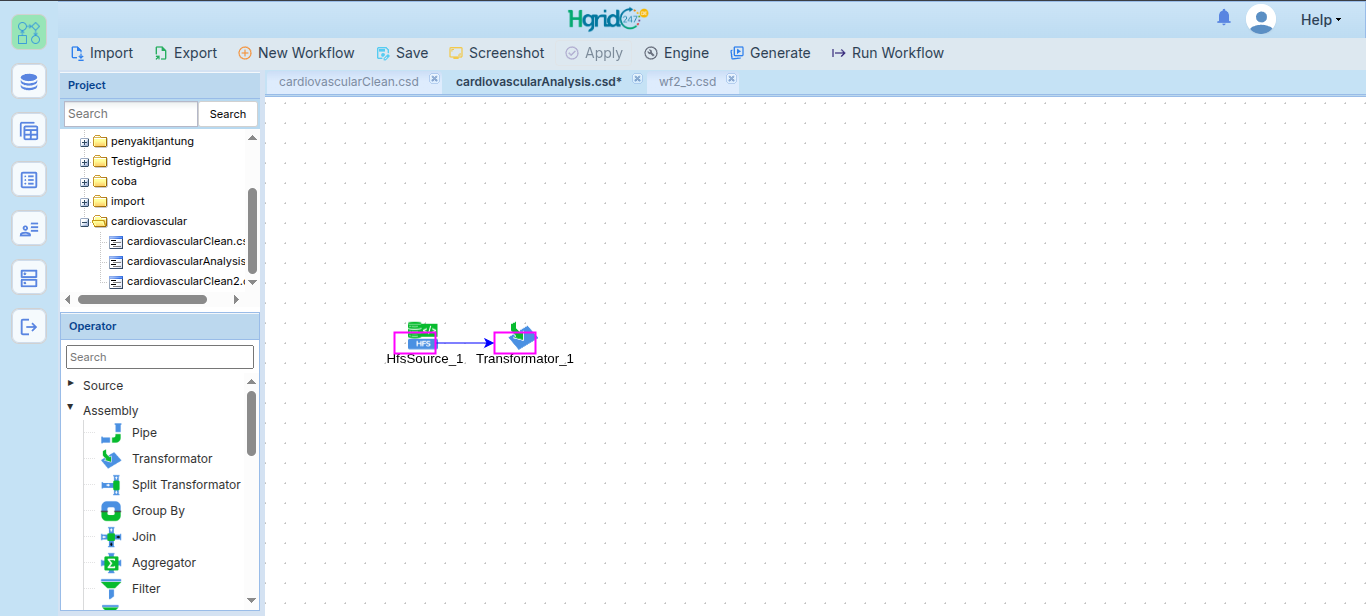Open the list view sidebar icon
Viewport: 1366px width, 616px height.
29,179
